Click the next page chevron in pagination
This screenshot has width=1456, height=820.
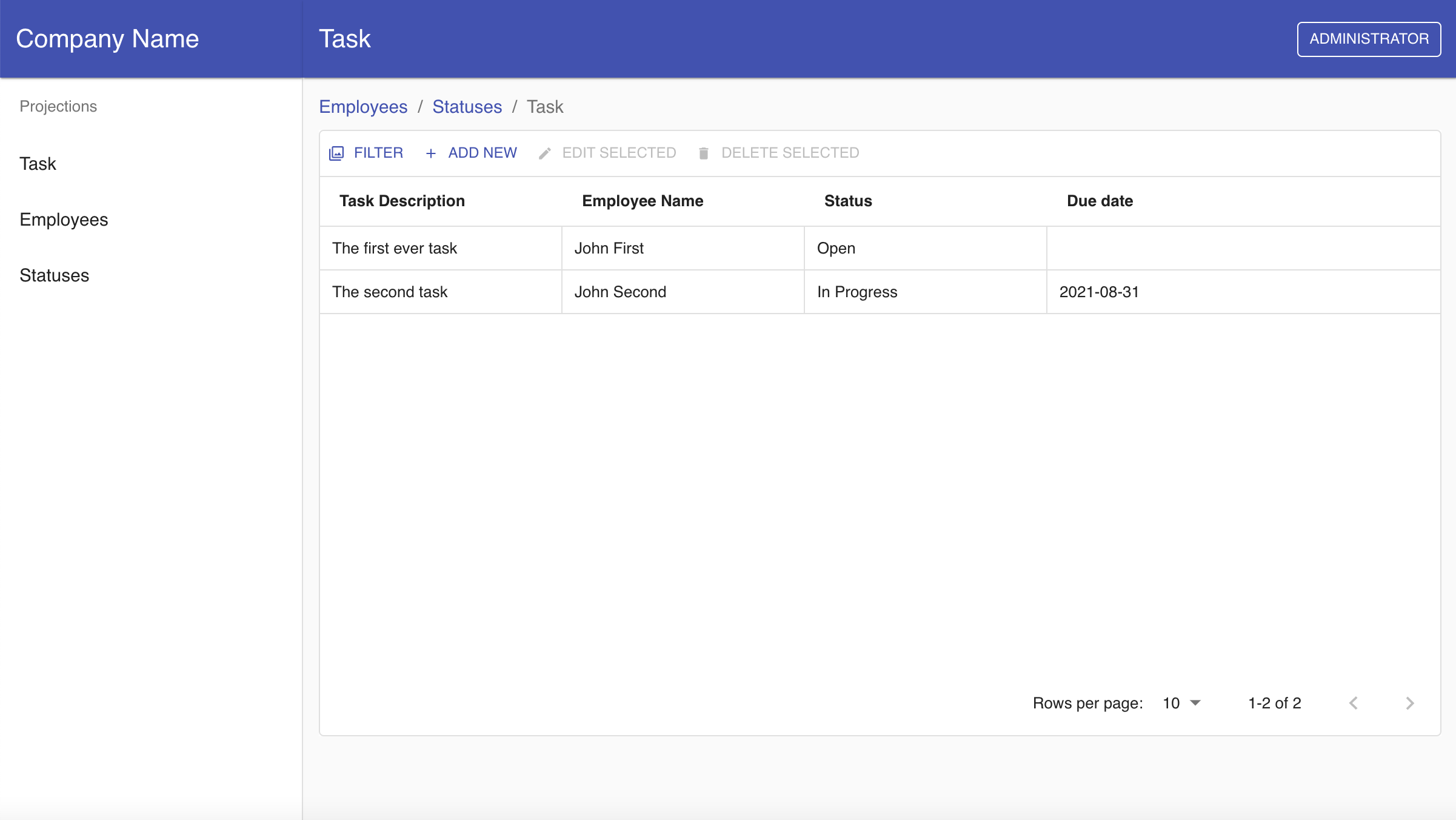[1409, 703]
